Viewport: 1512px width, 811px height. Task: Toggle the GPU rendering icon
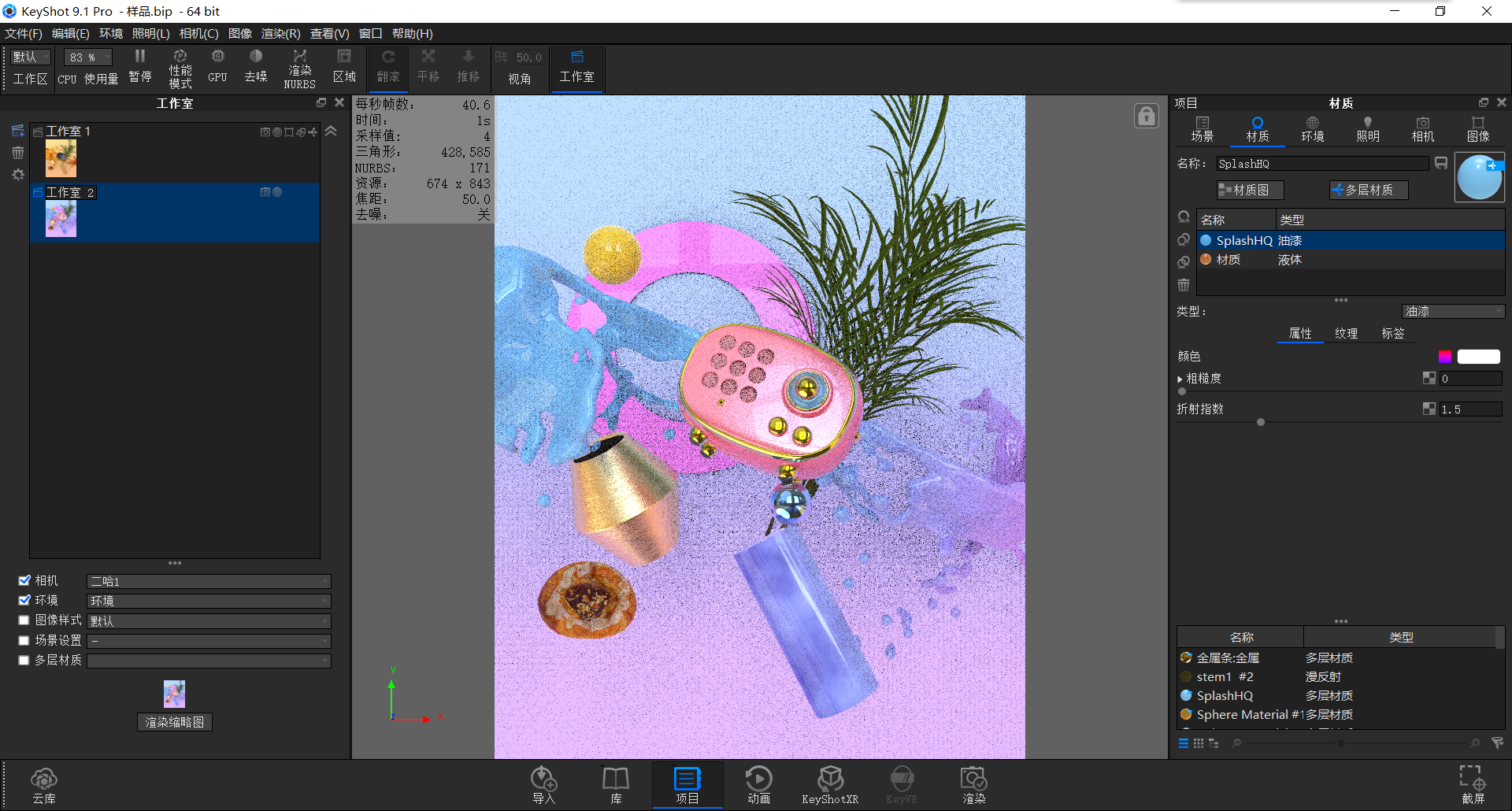click(217, 65)
